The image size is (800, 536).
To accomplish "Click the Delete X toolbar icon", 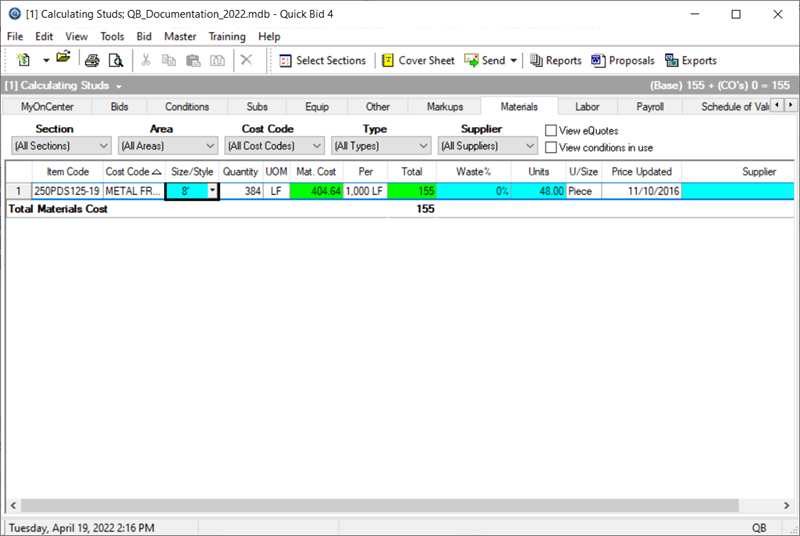I will tap(246, 60).
